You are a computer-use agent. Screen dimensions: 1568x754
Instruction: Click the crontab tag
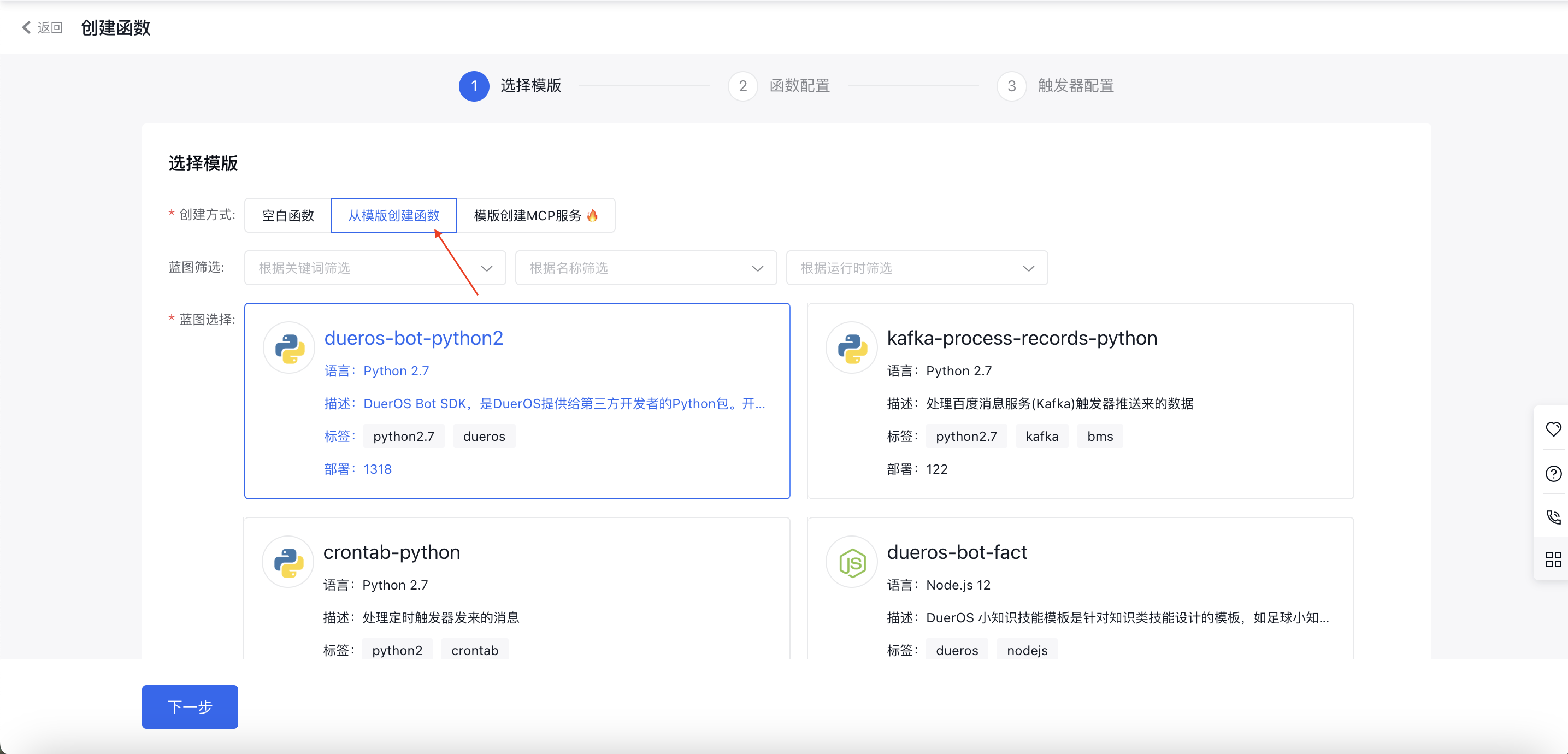pos(475,650)
